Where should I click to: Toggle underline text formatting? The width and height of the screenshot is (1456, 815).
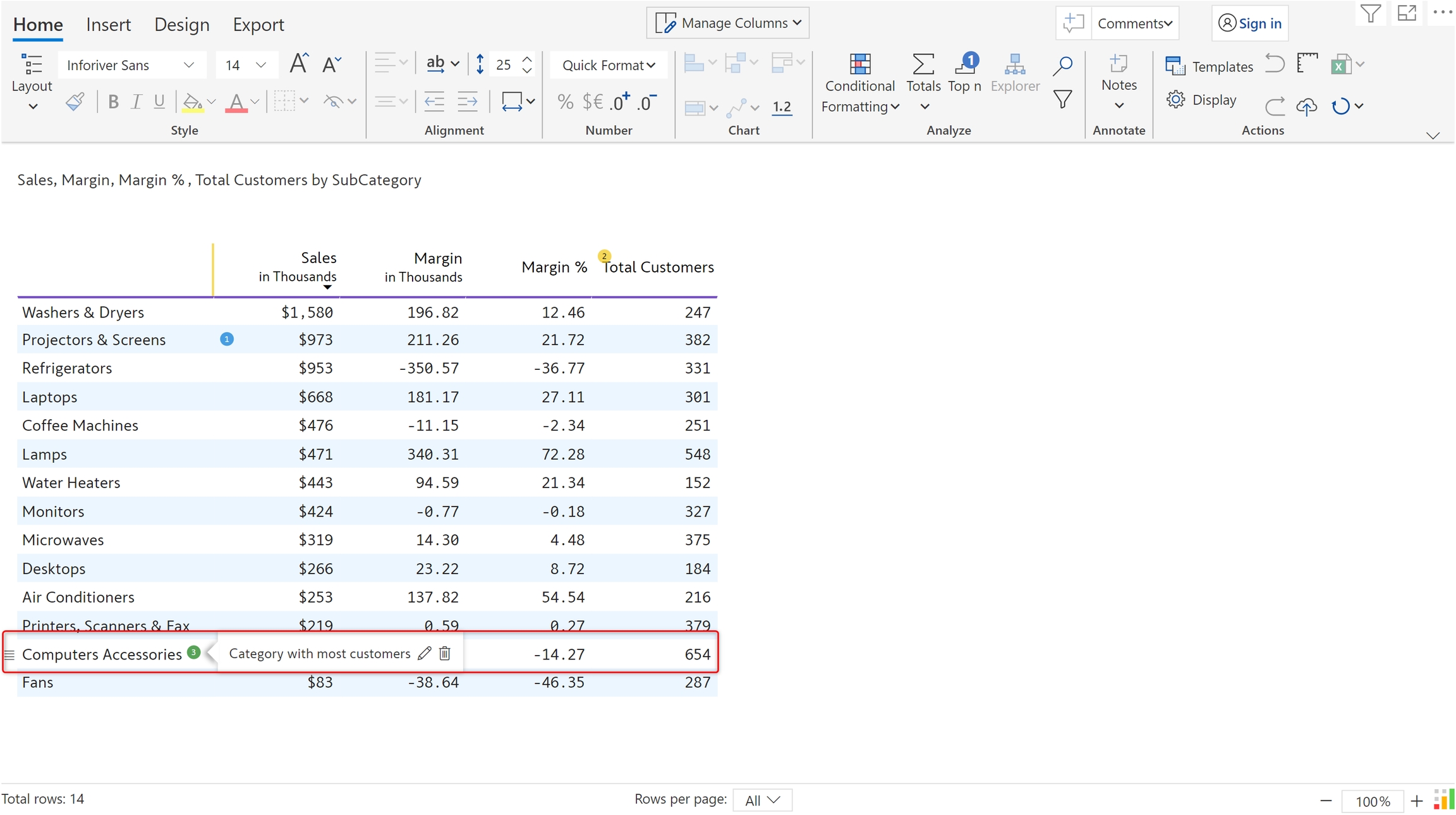coord(159,102)
